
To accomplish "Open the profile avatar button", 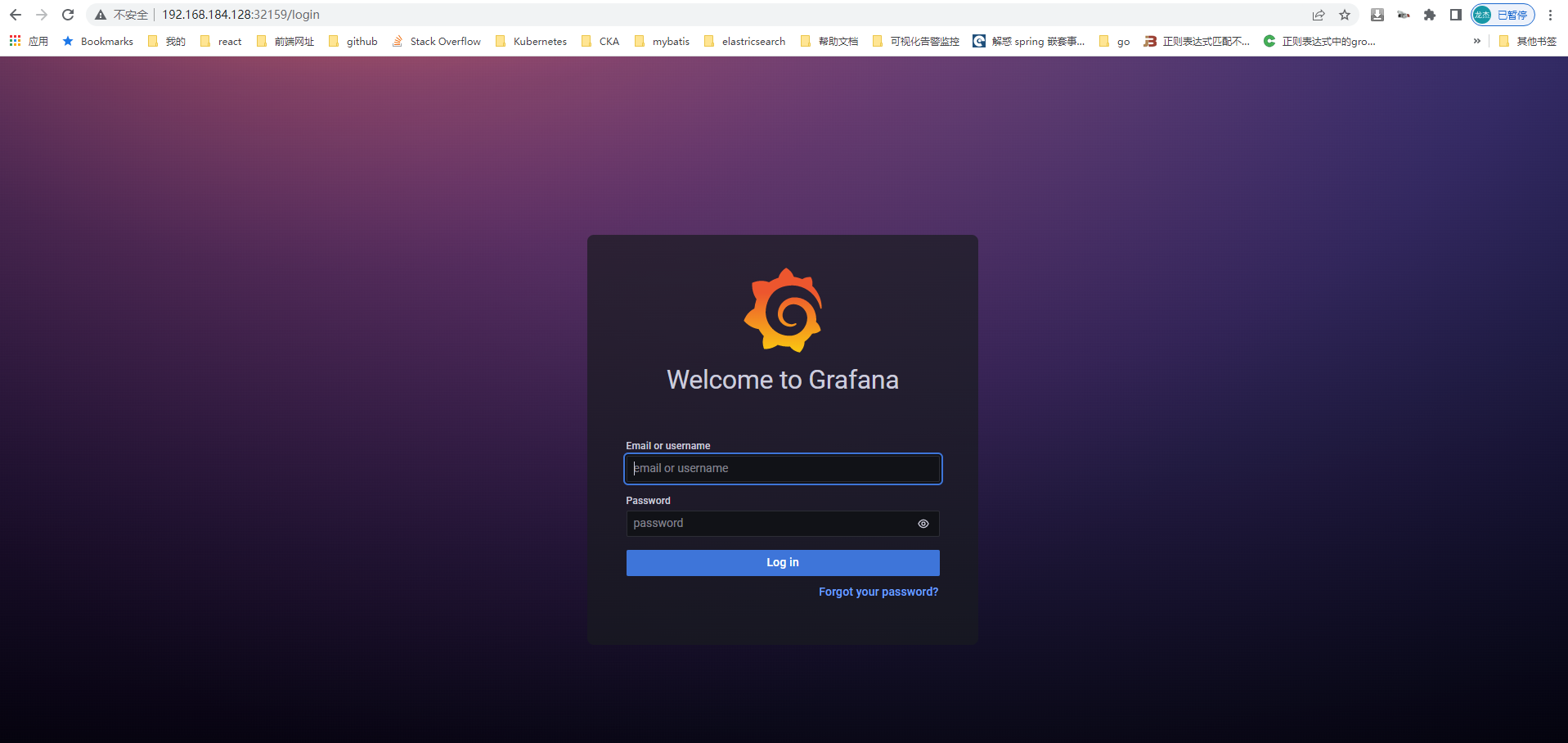I will pyautogui.click(x=1503, y=15).
